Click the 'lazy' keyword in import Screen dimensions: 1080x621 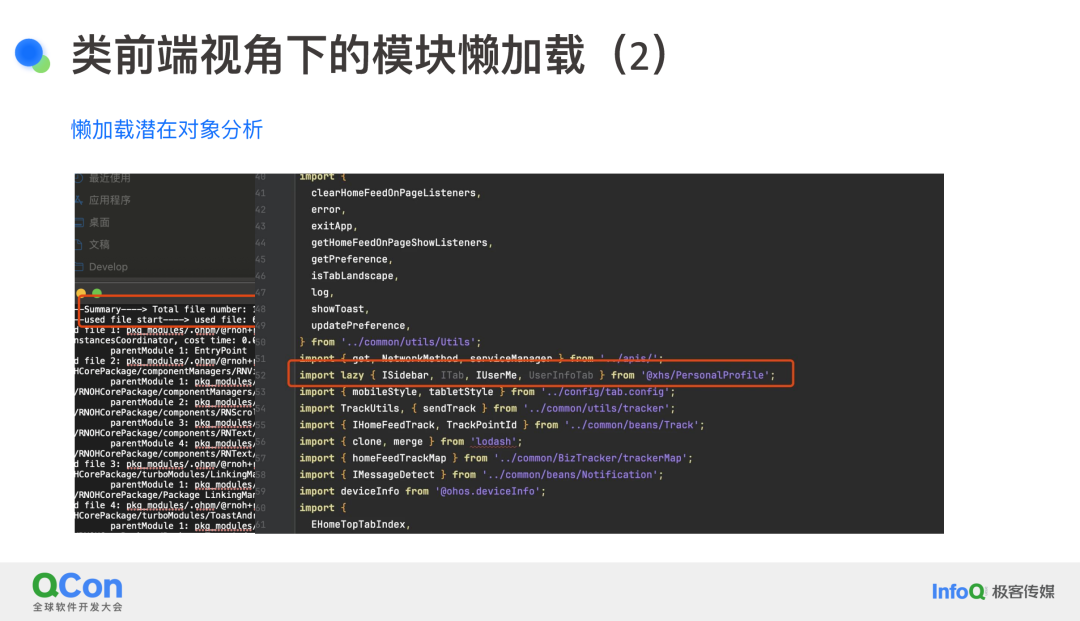(x=352, y=375)
